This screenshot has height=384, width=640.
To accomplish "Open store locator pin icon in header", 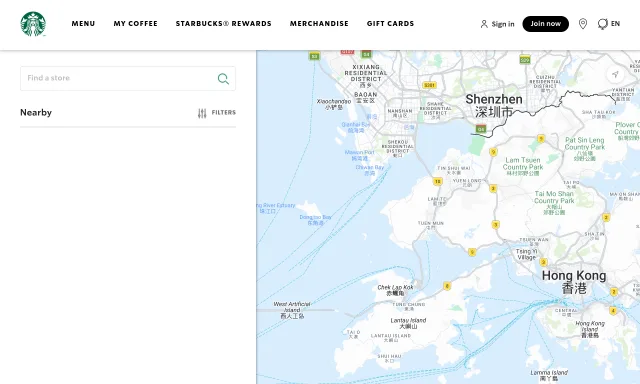I will pyautogui.click(x=583, y=24).
